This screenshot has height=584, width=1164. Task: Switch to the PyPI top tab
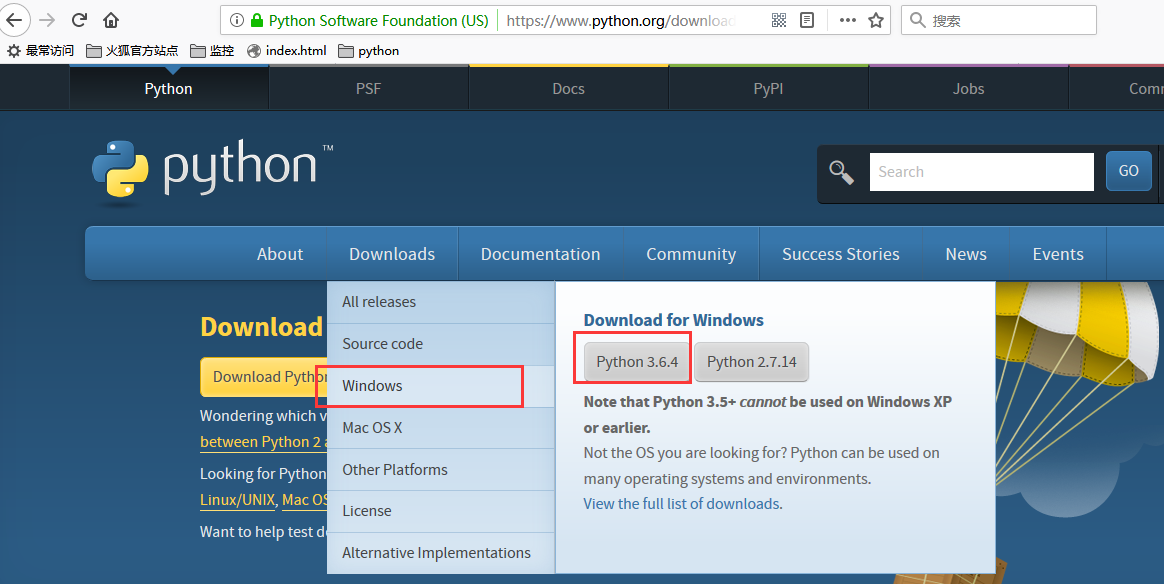[x=768, y=89]
